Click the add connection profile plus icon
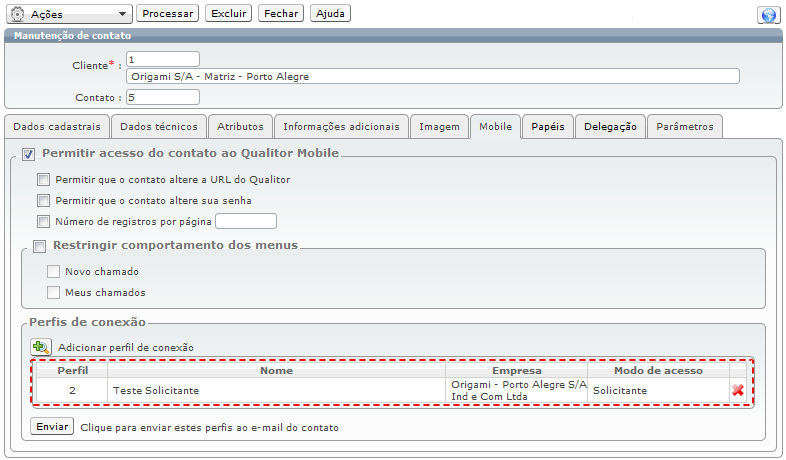This screenshot has height=460, width=786. click(x=41, y=347)
